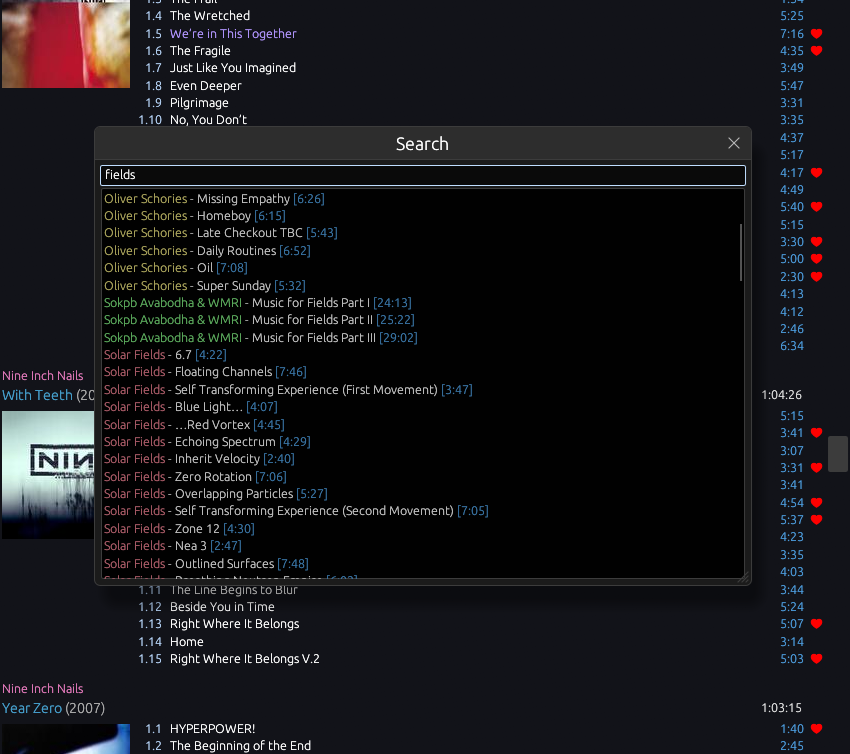This screenshot has width=850, height=754.
Task: Select 'Solar Fields - Zero Rotation' result
Action: 194,477
